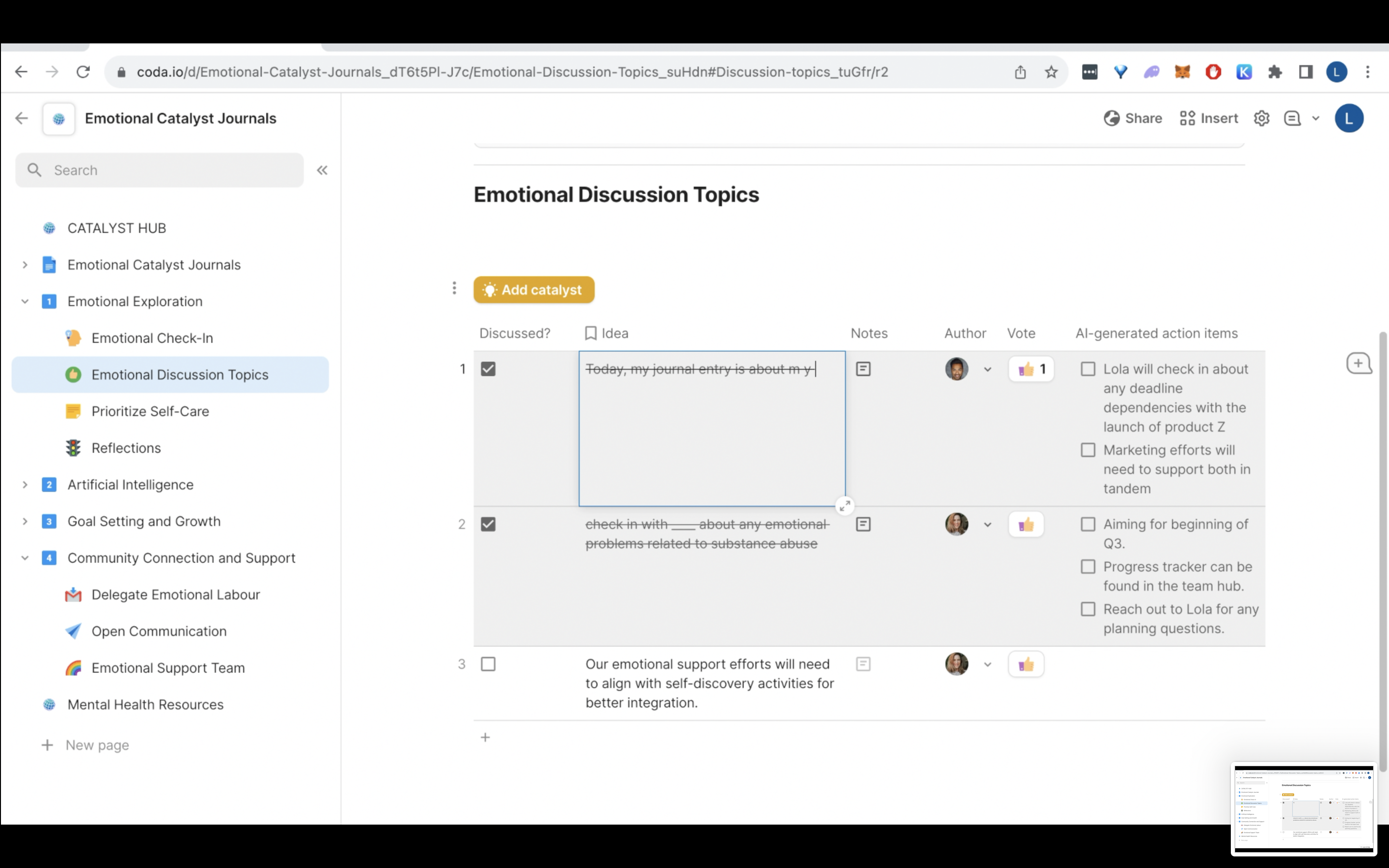Open table options three-dot menu
1389x868 pixels.
(x=454, y=288)
